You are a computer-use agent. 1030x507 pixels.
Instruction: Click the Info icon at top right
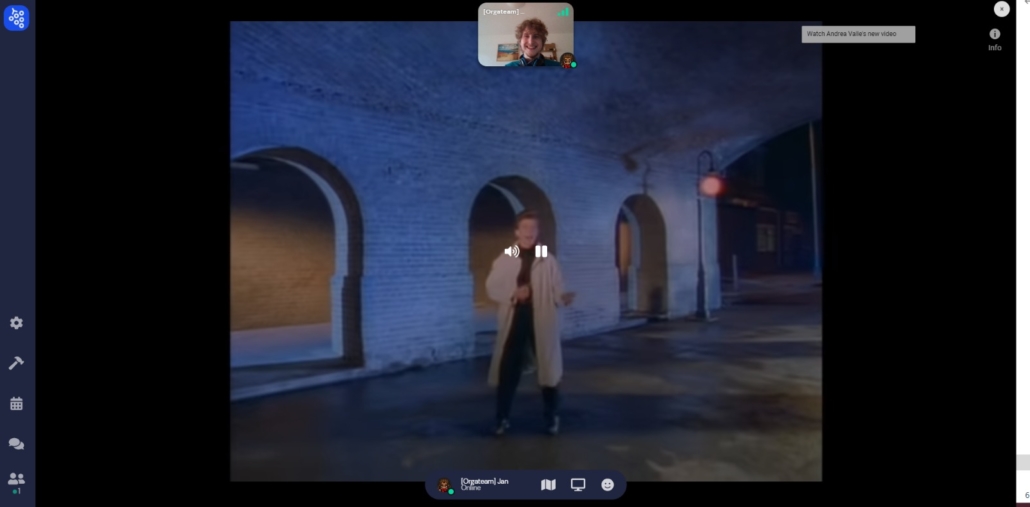pyautogui.click(x=994, y=38)
